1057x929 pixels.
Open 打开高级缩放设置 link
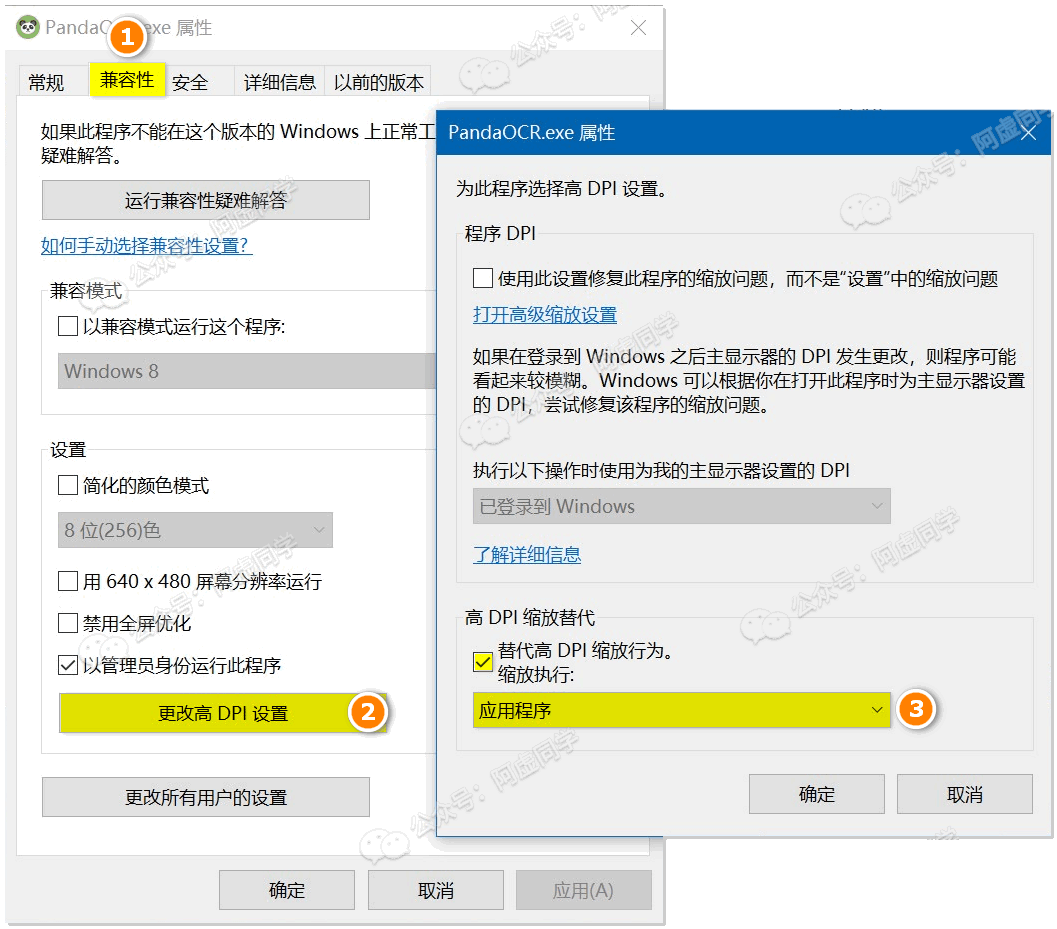coord(545,315)
